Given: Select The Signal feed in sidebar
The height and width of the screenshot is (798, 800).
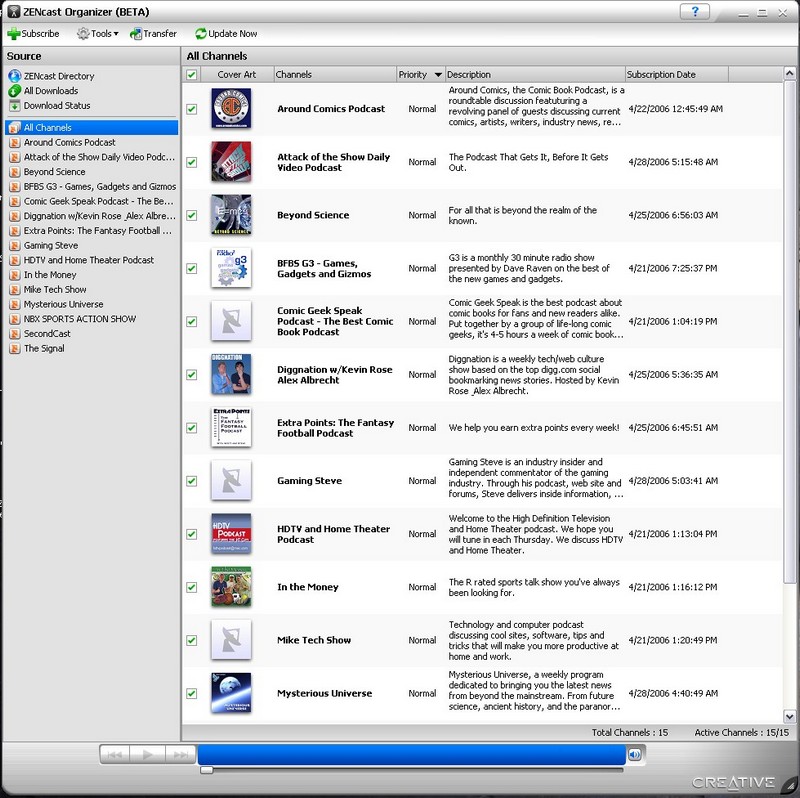Looking at the screenshot, I should (92, 348).
